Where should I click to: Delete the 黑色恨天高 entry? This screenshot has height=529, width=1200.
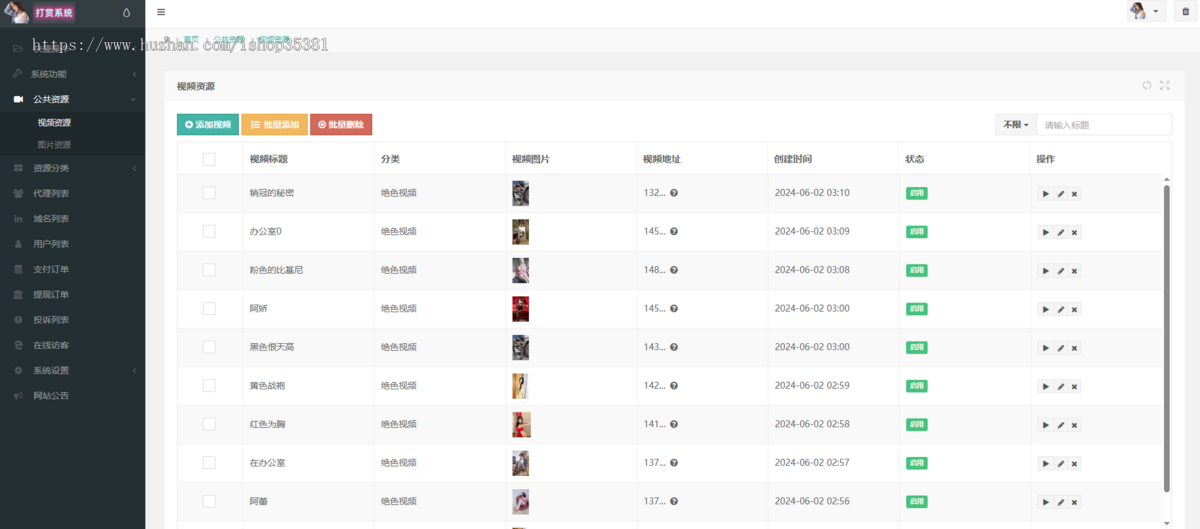click(x=1074, y=348)
